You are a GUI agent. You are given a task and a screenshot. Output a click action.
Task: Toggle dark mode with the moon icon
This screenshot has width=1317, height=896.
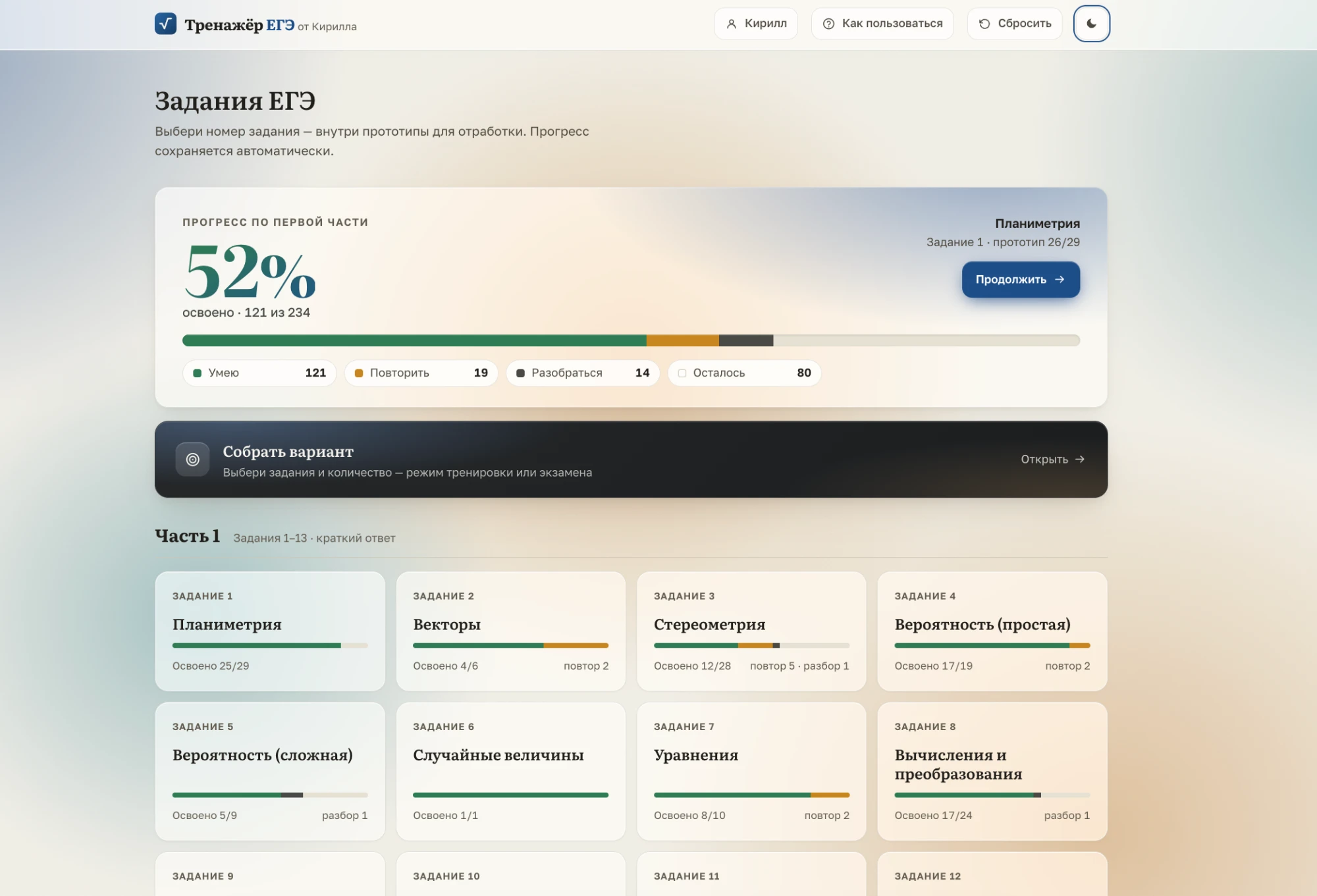point(1091,24)
